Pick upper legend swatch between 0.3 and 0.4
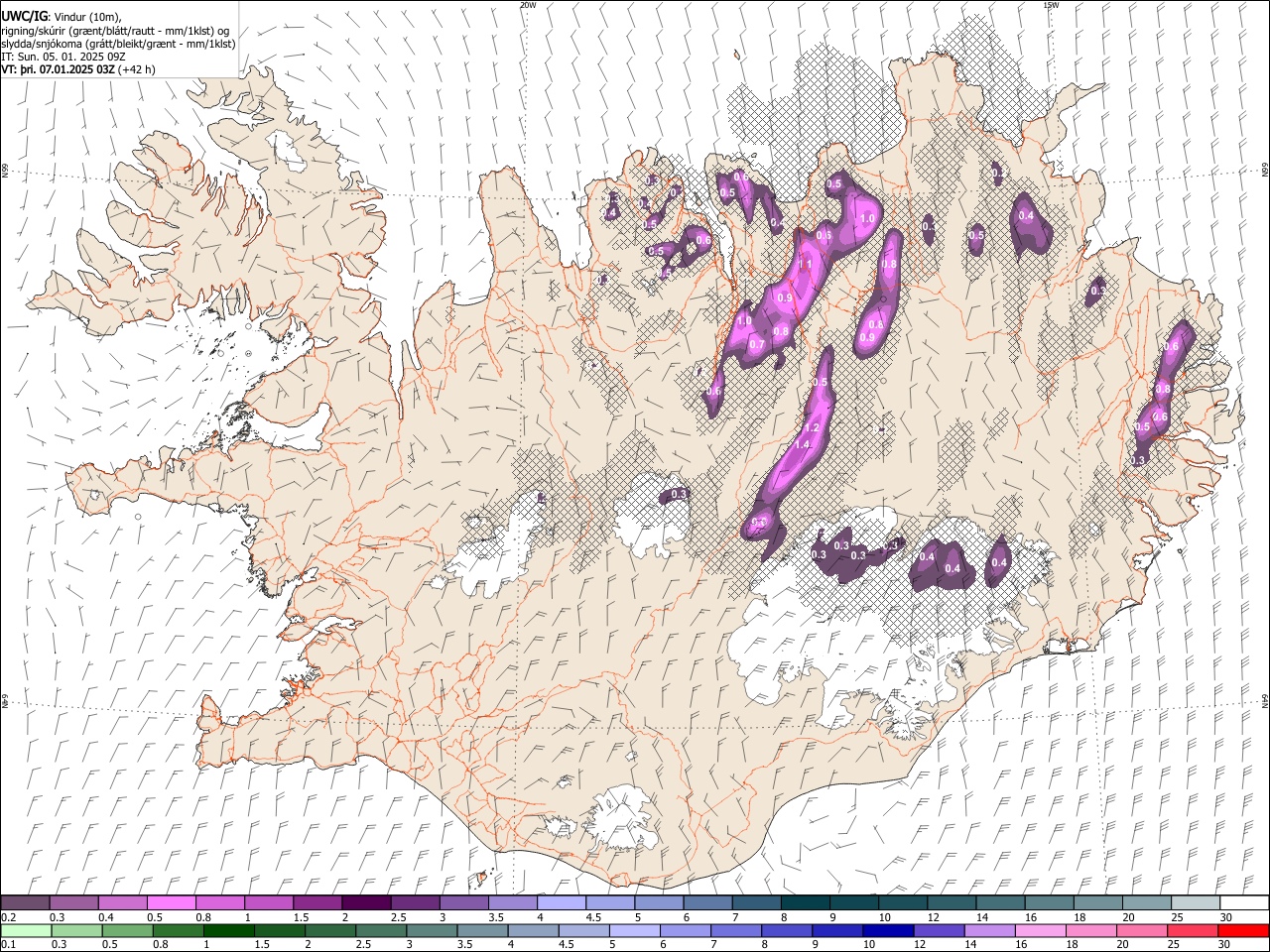This screenshot has height=952, width=1270. 73,902
